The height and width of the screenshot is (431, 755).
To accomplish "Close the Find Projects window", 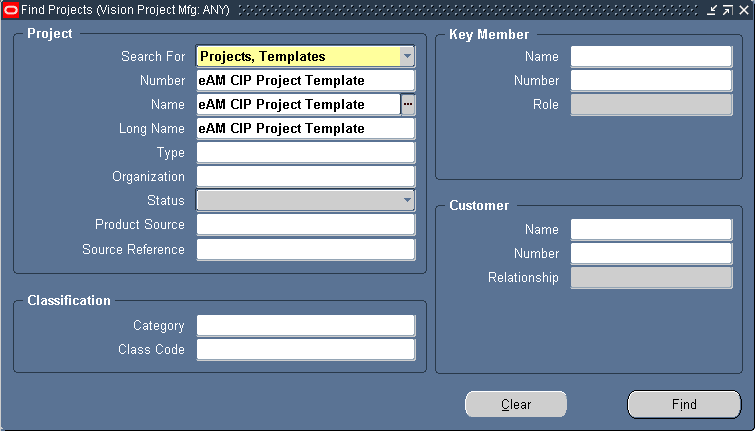I will (x=744, y=10).
